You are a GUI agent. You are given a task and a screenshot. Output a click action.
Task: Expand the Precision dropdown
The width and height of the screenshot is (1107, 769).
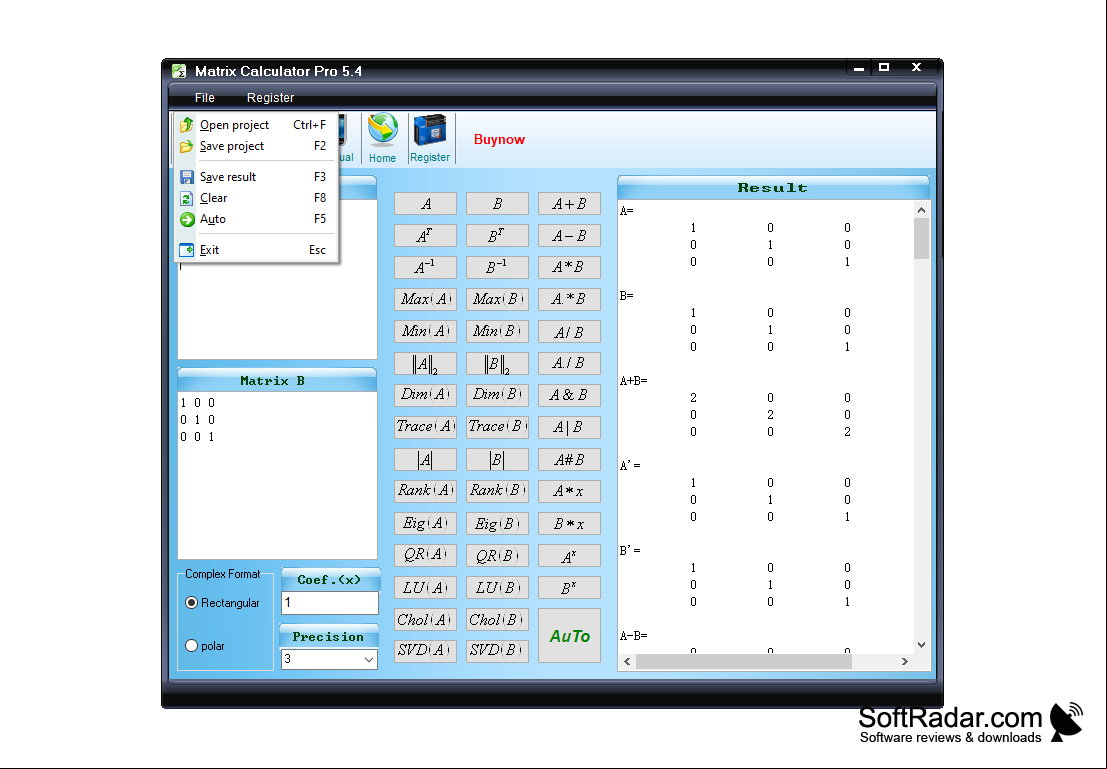(x=369, y=660)
